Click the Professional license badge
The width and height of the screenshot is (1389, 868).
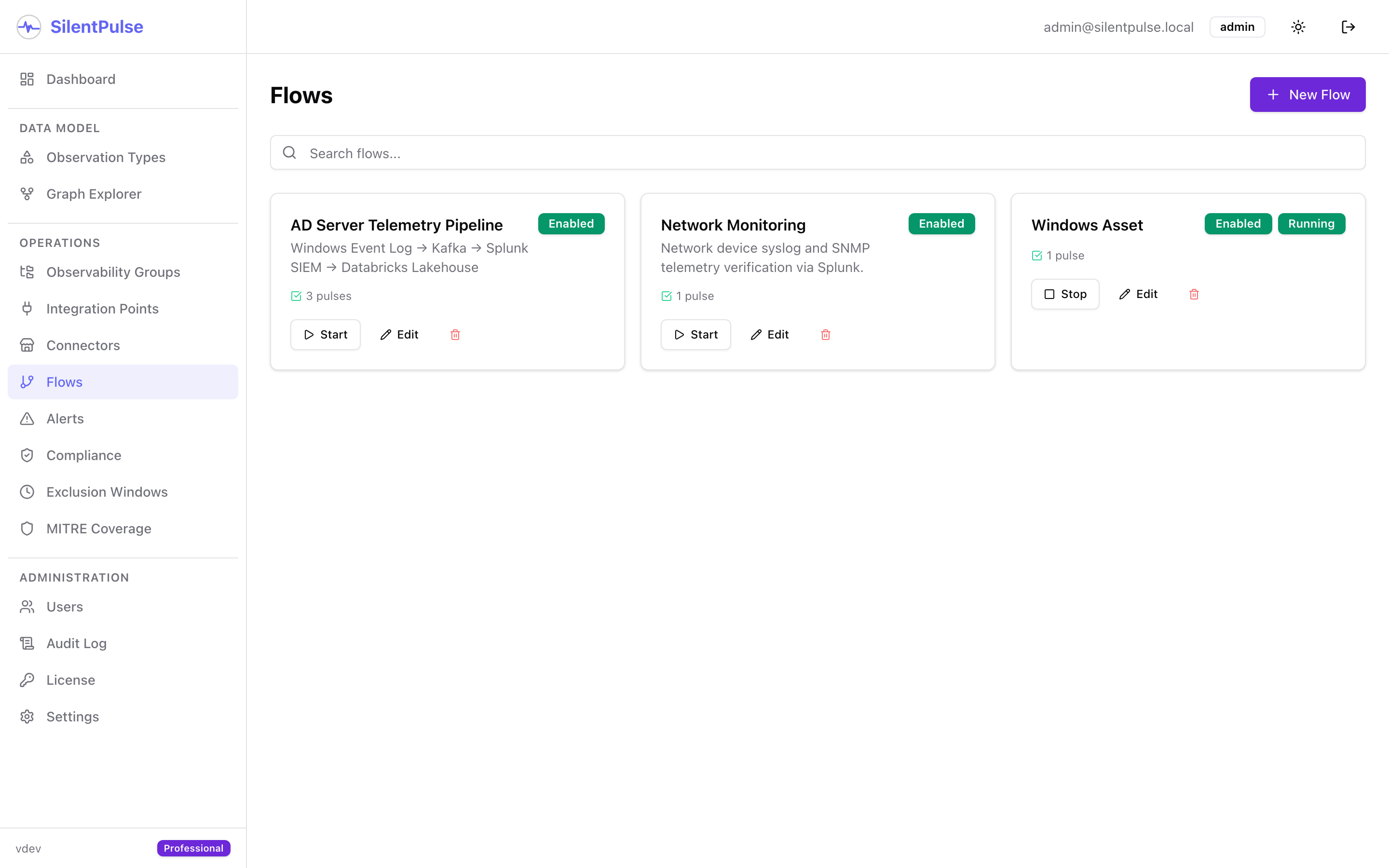click(x=194, y=849)
